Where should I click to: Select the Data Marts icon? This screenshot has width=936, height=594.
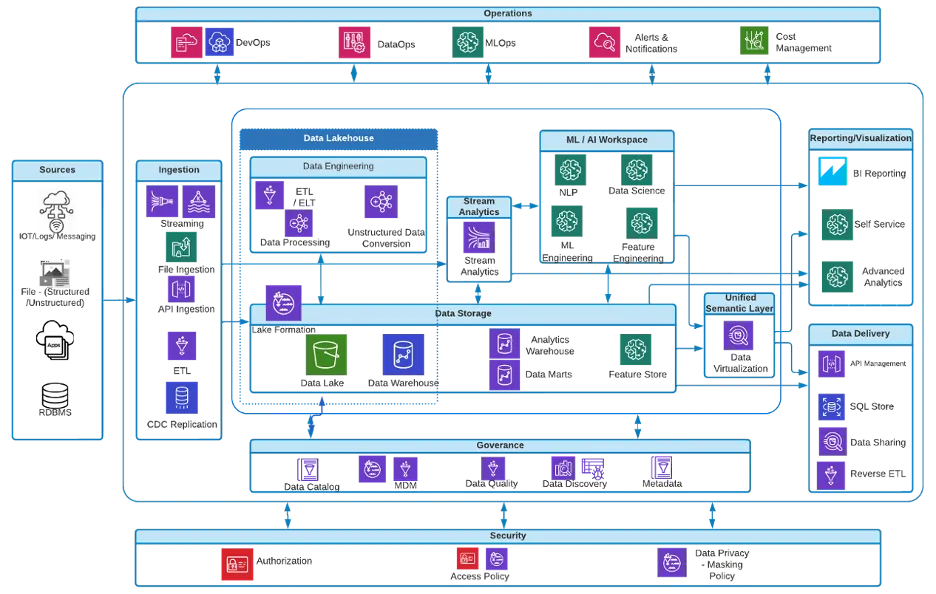pyautogui.click(x=504, y=375)
